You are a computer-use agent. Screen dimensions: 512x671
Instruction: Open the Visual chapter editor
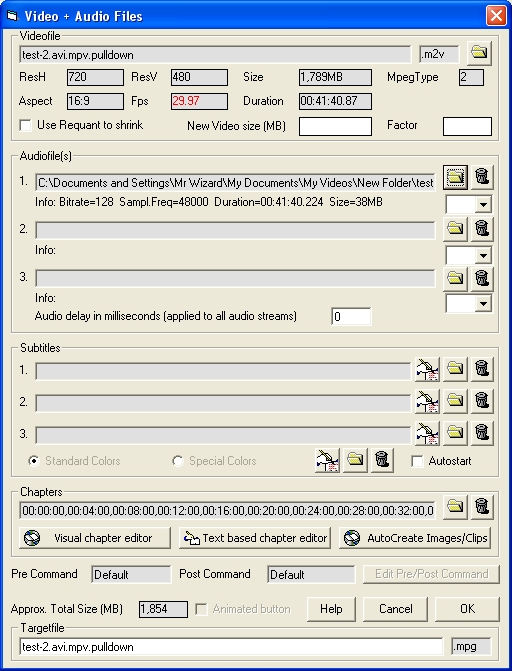[95, 538]
